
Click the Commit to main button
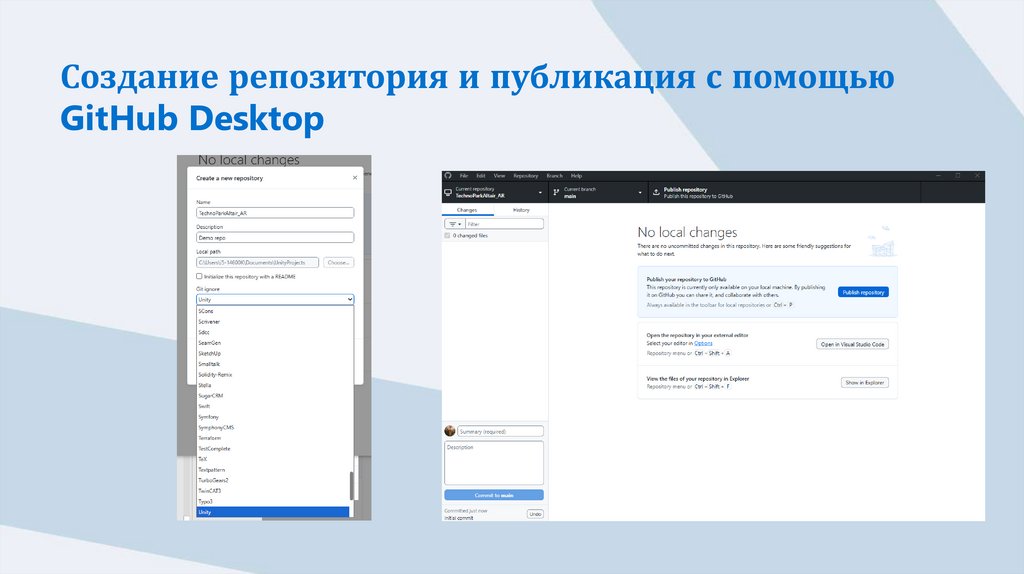coord(494,495)
